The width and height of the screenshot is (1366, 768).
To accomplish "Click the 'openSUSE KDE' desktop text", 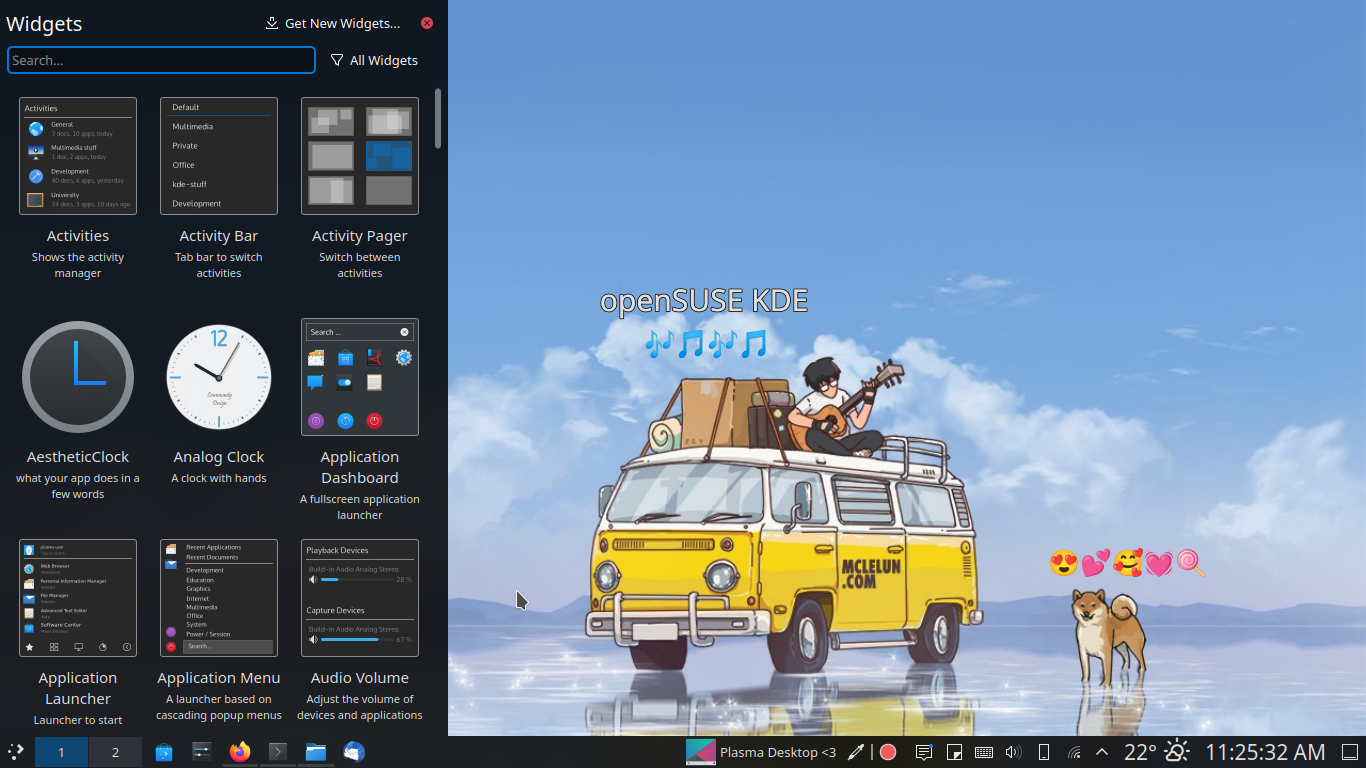I will 704,301.
